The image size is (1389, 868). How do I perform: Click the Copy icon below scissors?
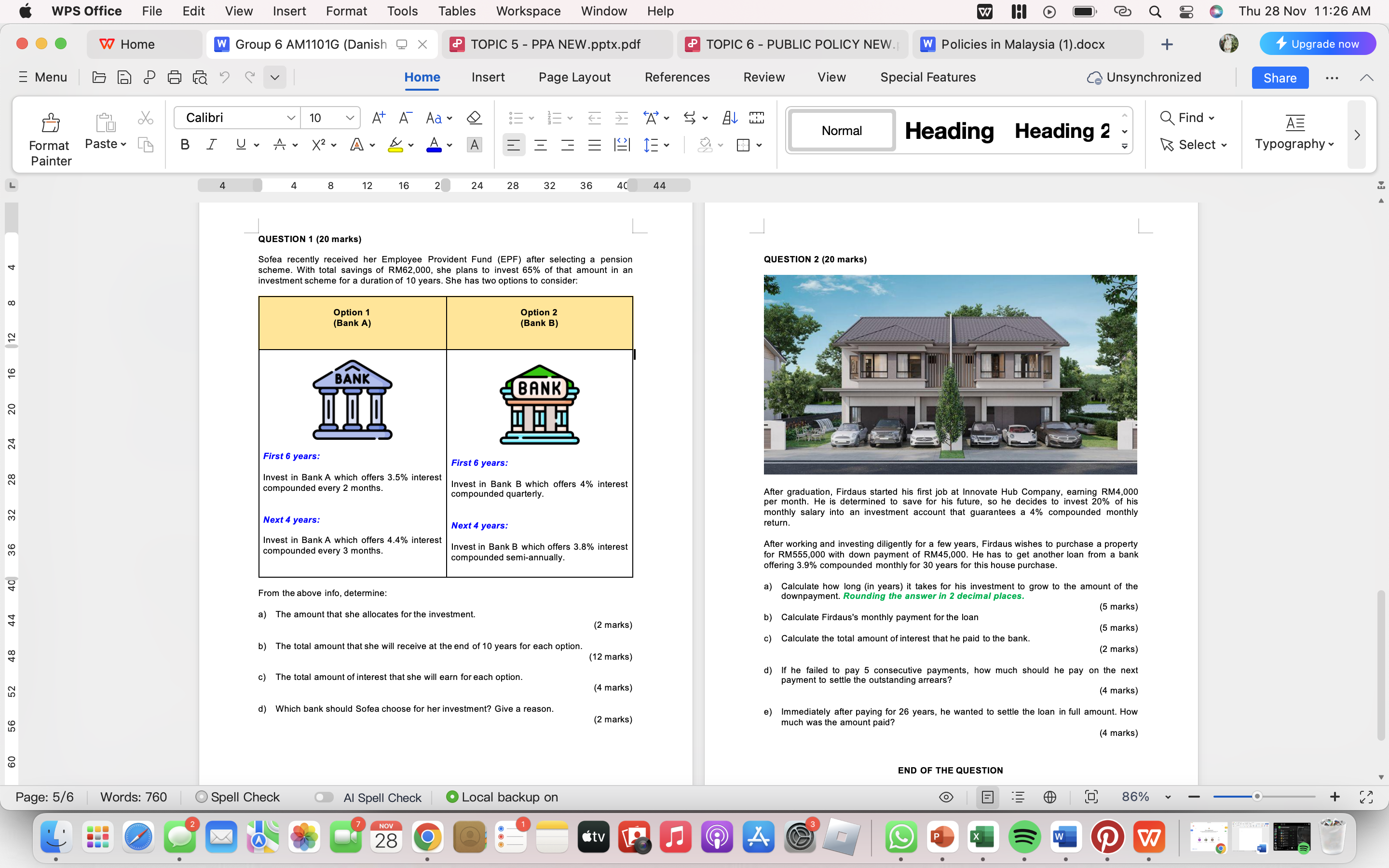[145, 145]
